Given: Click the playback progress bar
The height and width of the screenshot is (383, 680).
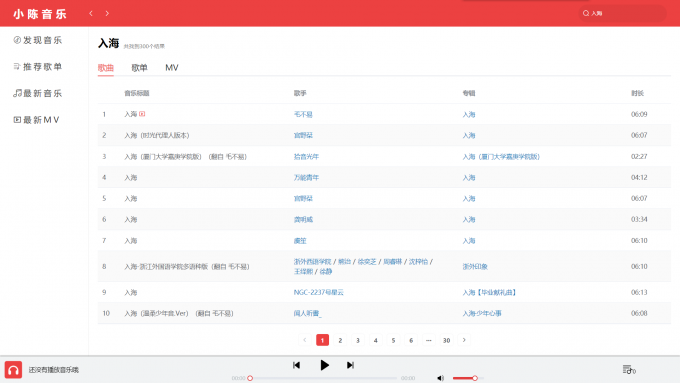Looking at the screenshot, I should click(323, 378).
